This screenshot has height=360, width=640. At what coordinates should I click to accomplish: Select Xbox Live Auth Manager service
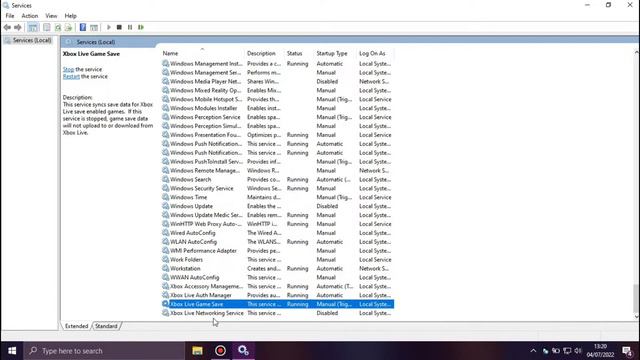[278, 295]
